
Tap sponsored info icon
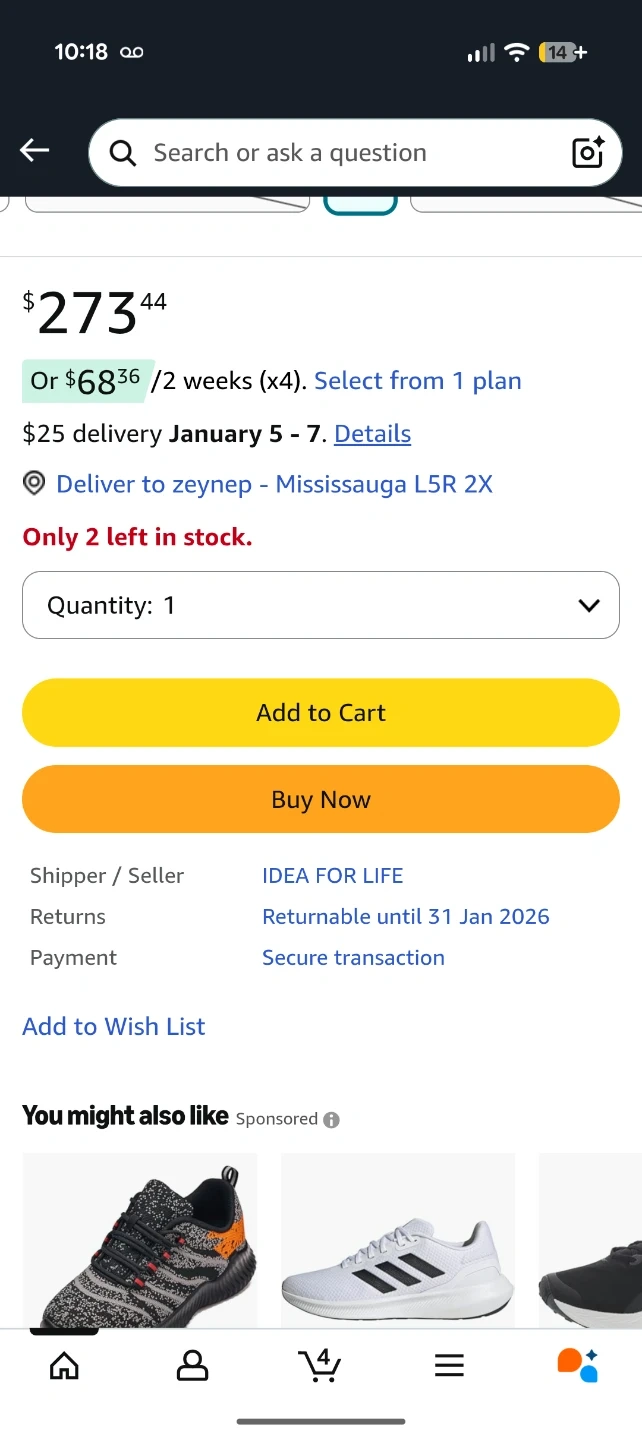click(331, 1120)
